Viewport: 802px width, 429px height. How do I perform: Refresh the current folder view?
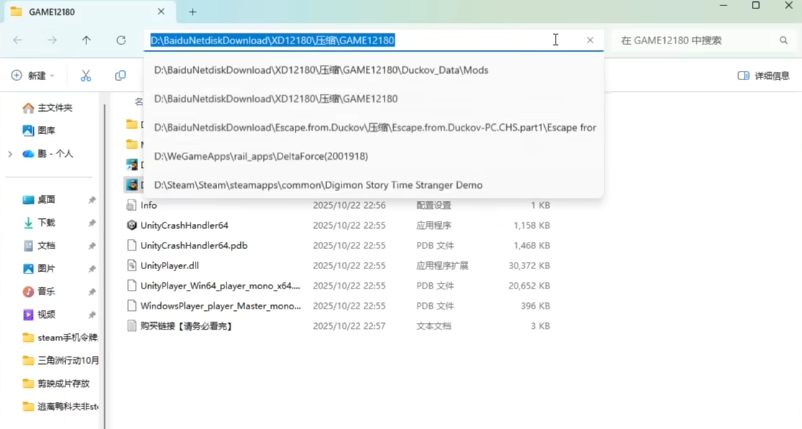121,40
